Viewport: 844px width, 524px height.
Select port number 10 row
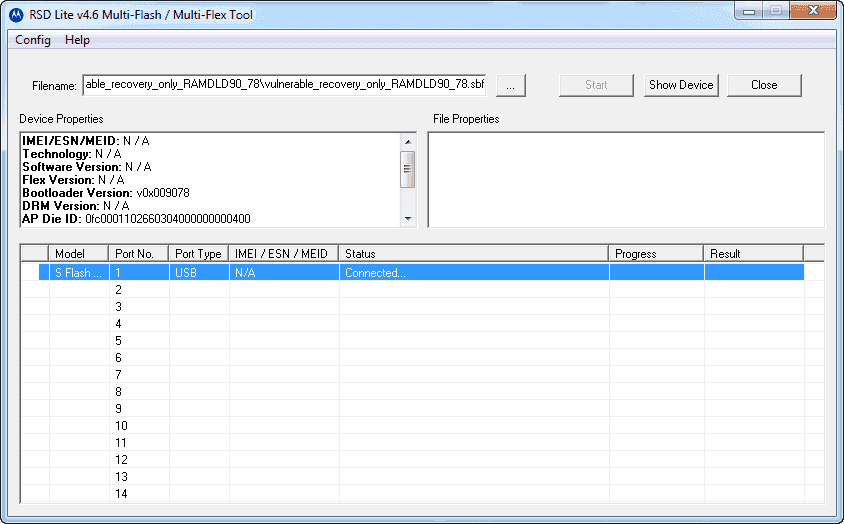pyautogui.click(x=421, y=425)
